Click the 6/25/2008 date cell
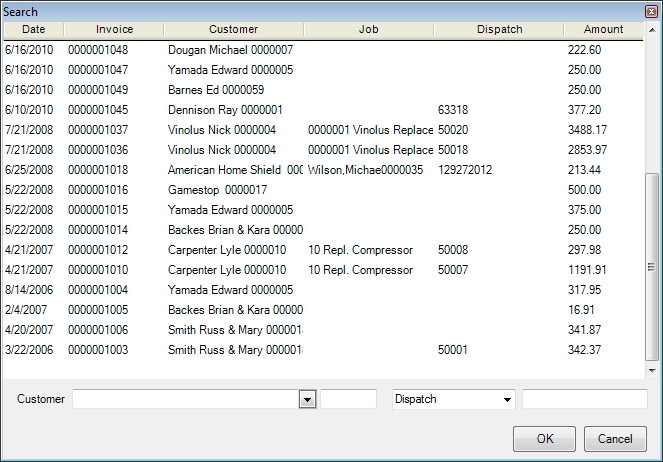 coord(29,170)
